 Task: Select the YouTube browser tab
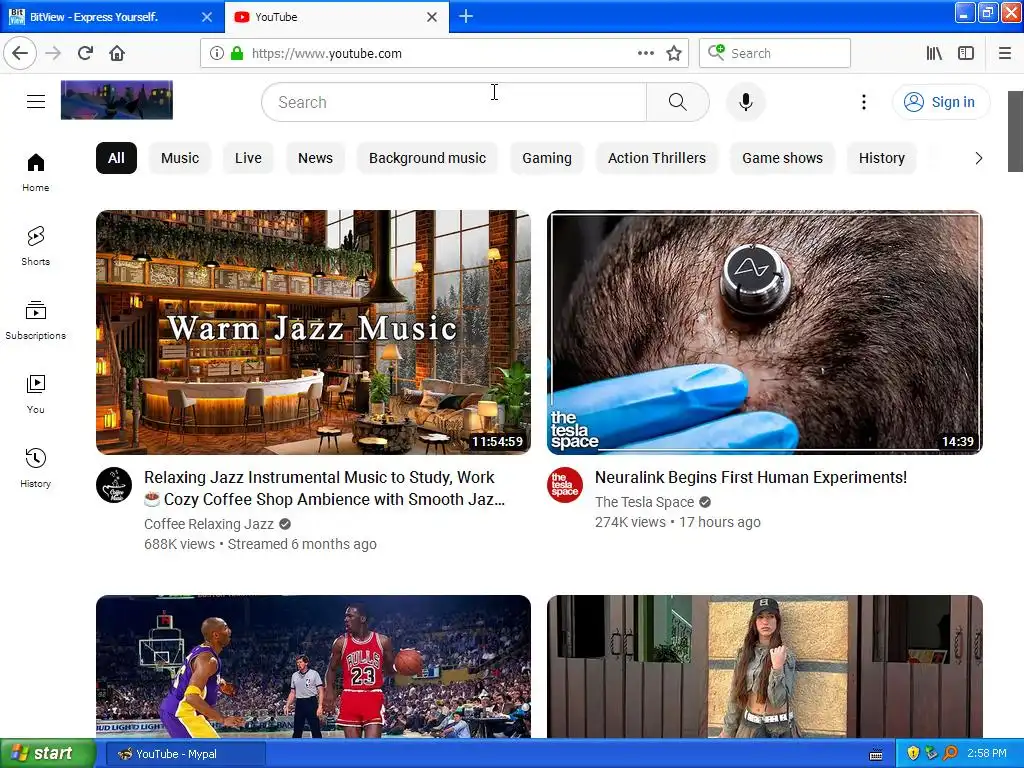tap(336, 17)
